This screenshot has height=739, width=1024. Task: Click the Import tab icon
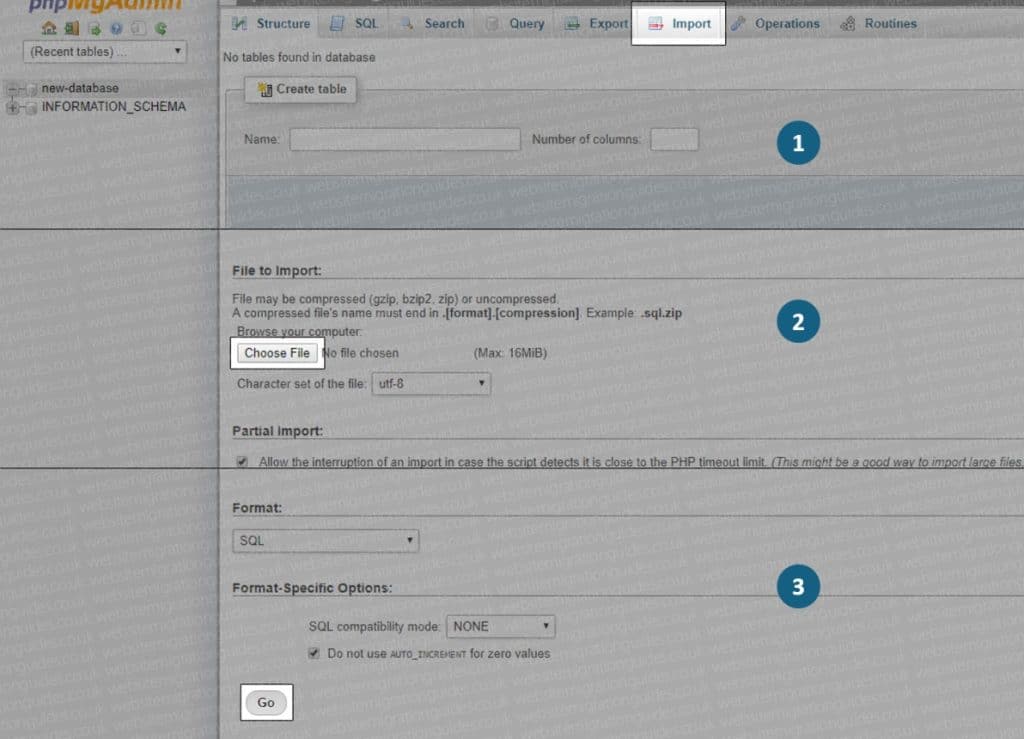(655, 24)
